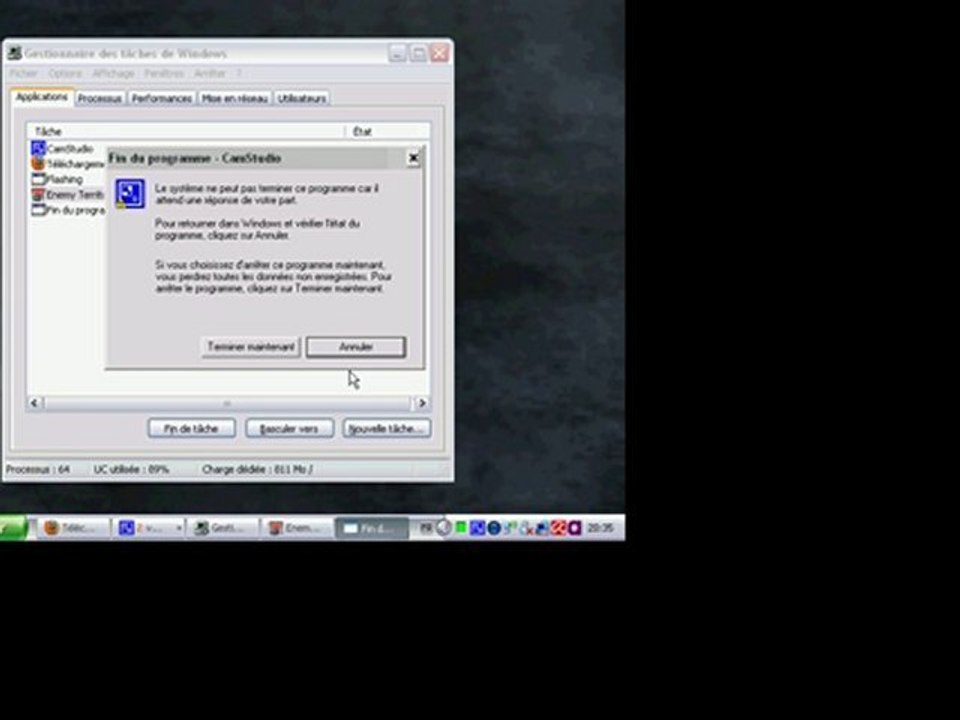The width and height of the screenshot is (960, 720).
Task: Open the Fenêtres menu
Action: pyautogui.click(x=164, y=73)
